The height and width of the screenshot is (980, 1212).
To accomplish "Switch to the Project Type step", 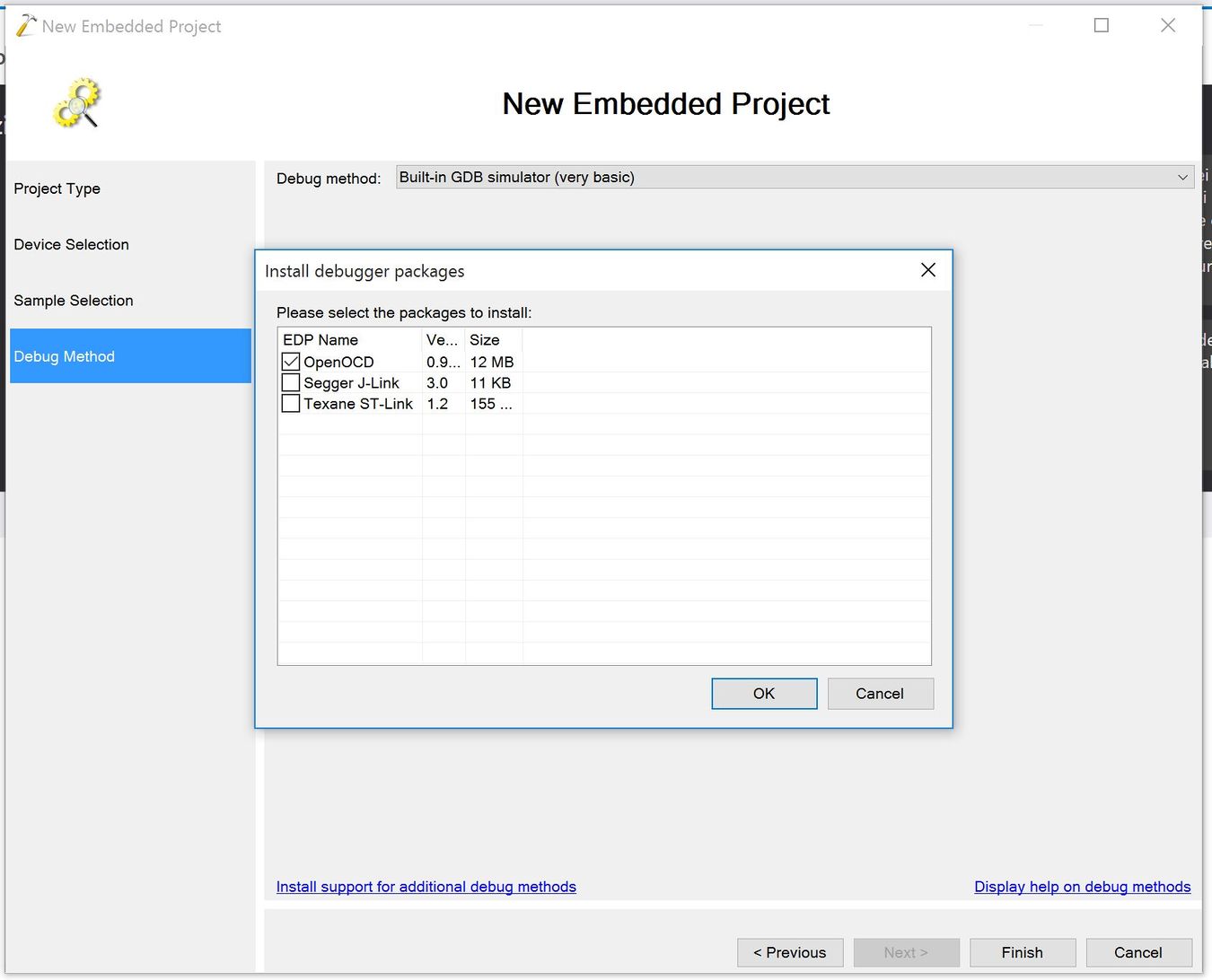I will (57, 188).
